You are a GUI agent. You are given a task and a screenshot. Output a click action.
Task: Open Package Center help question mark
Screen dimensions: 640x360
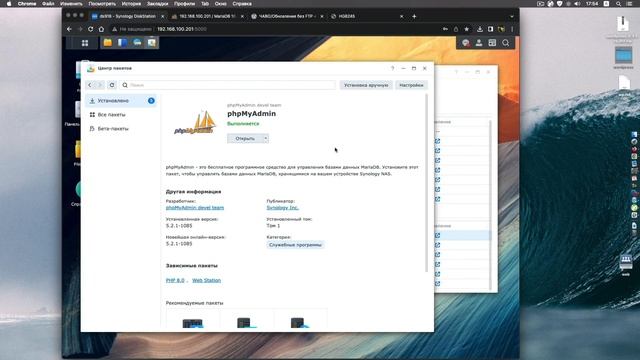point(393,68)
